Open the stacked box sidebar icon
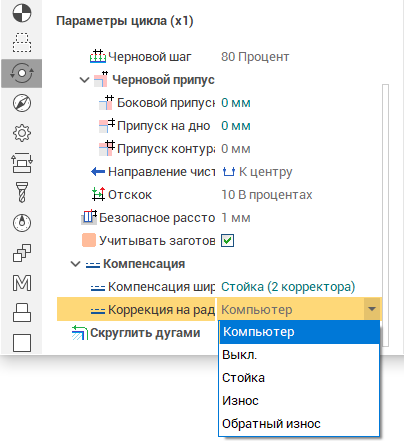Screen dimensions: 404x441 coord(22,312)
